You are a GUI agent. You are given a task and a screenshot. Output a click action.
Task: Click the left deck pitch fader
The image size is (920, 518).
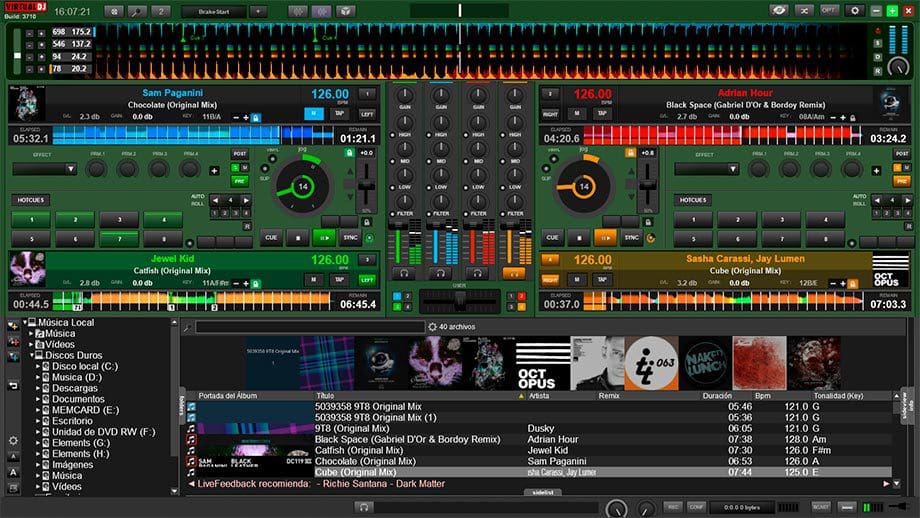(x=367, y=187)
